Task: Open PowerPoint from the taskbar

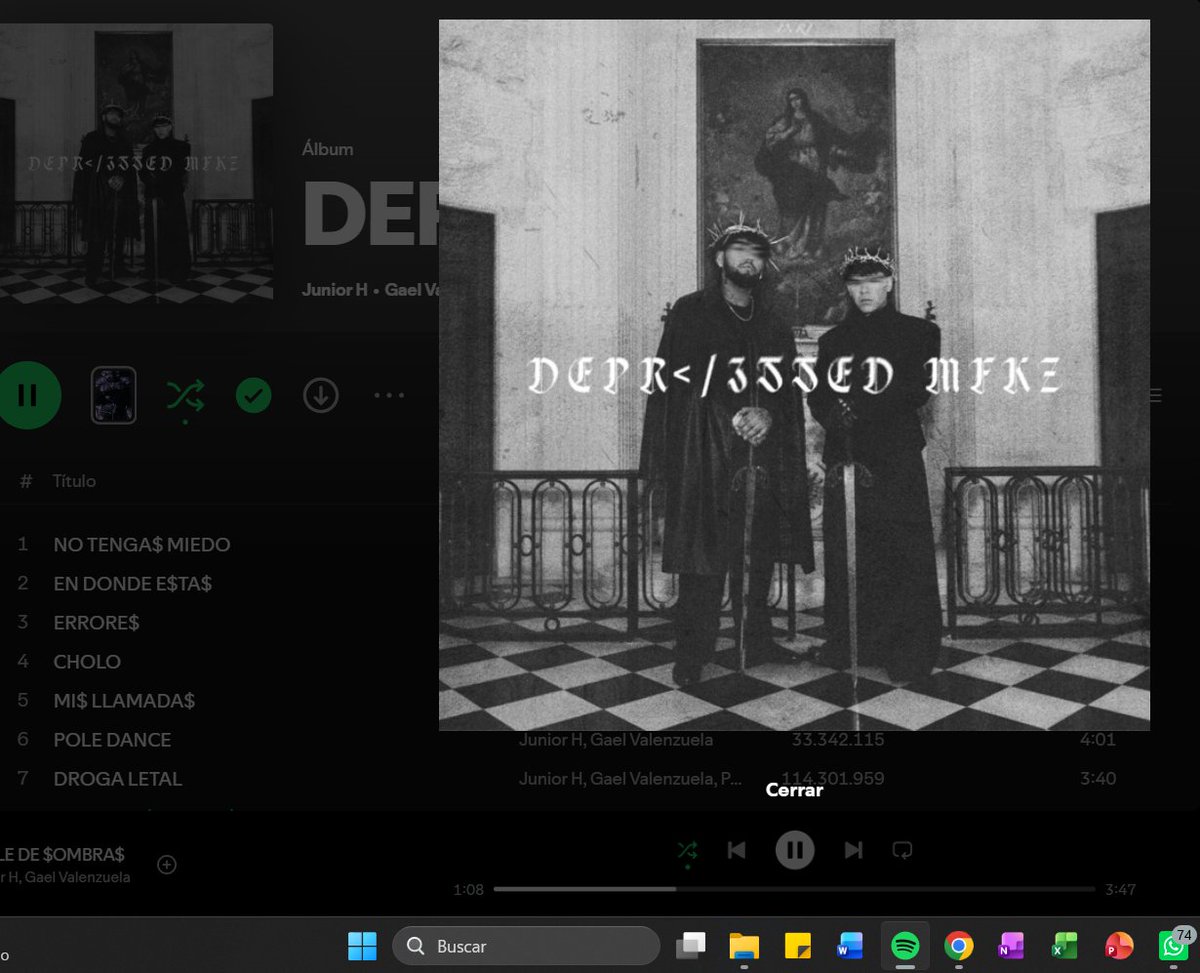Action: tap(1119, 946)
